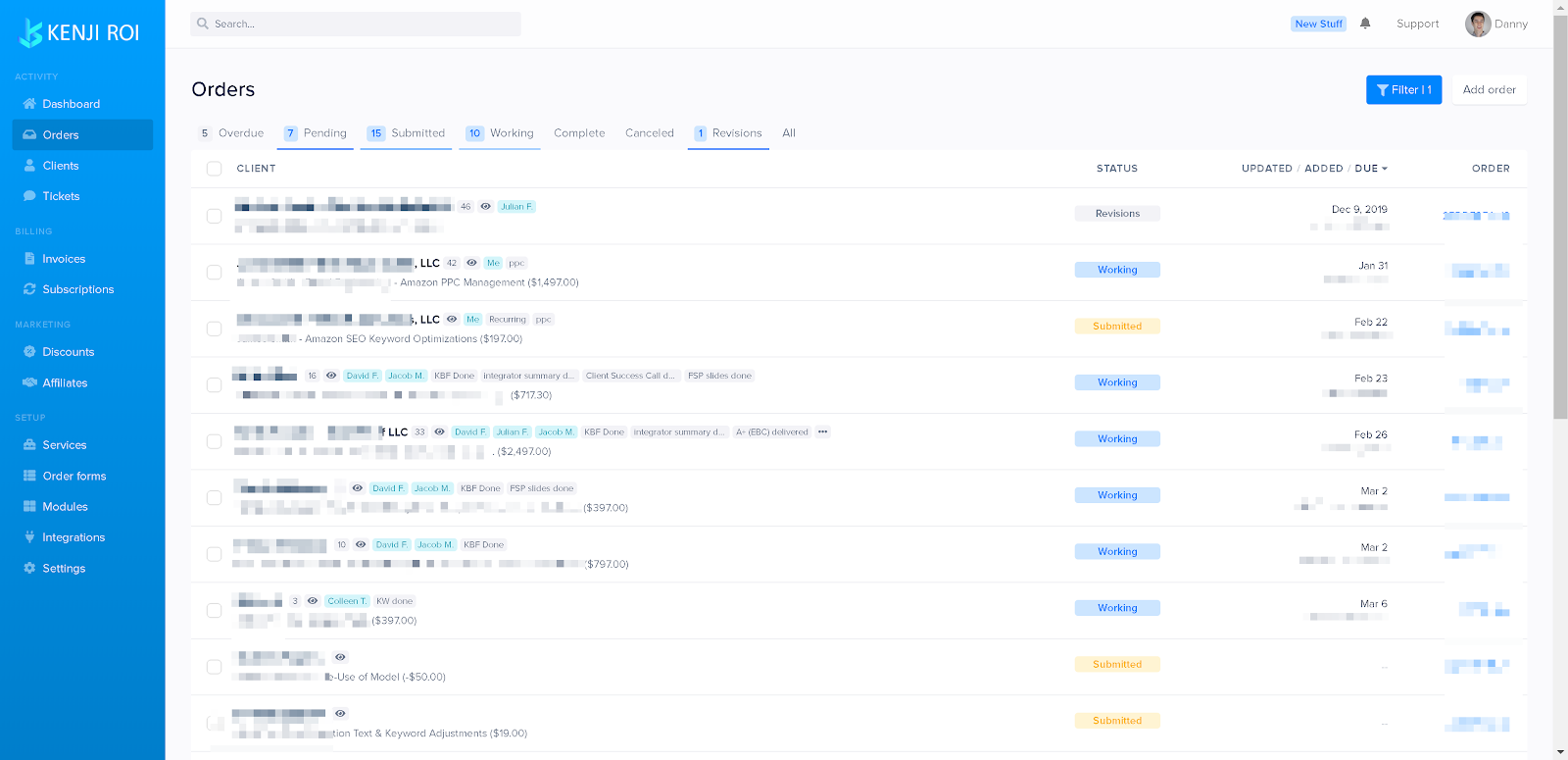Switch to the Overdue tab
The height and width of the screenshot is (760, 1568).
click(231, 133)
